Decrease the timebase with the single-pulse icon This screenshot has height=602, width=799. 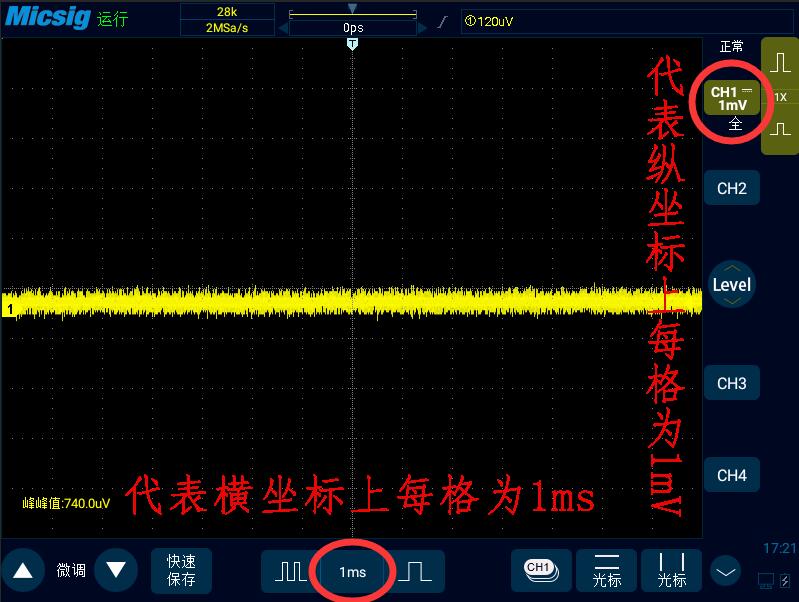[x=415, y=571]
